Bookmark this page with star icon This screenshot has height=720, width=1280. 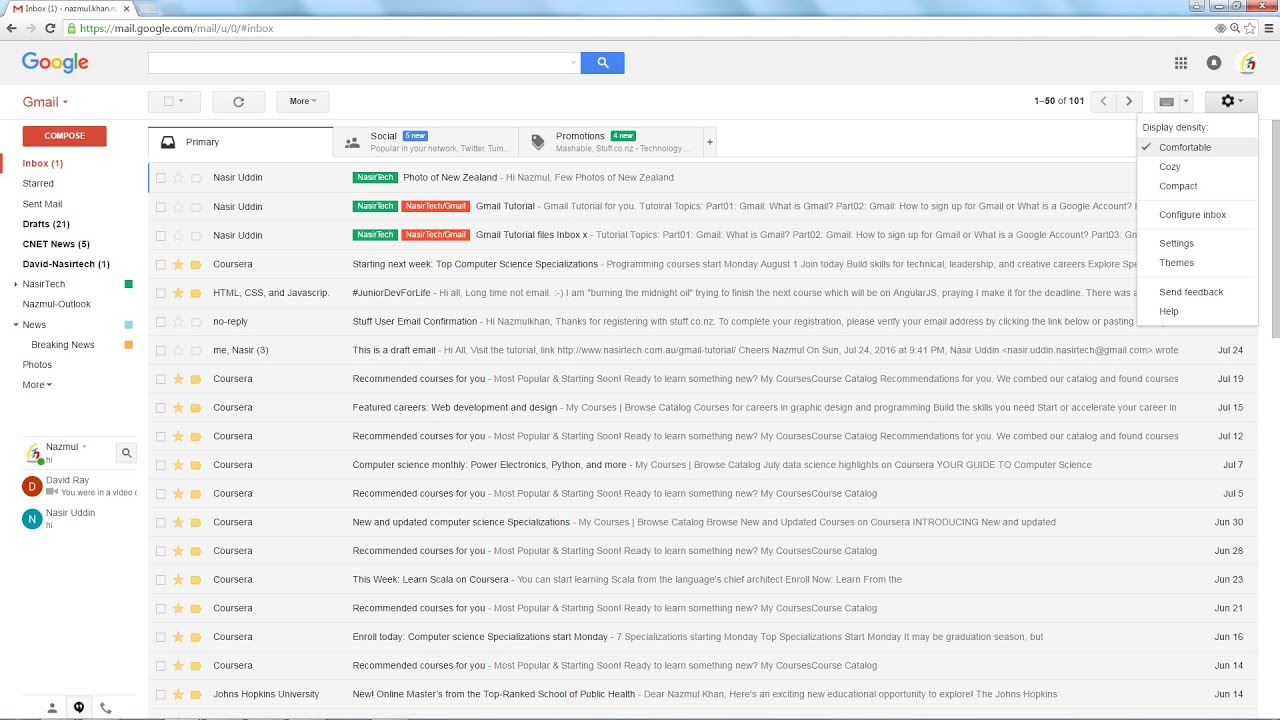[1250, 28]
